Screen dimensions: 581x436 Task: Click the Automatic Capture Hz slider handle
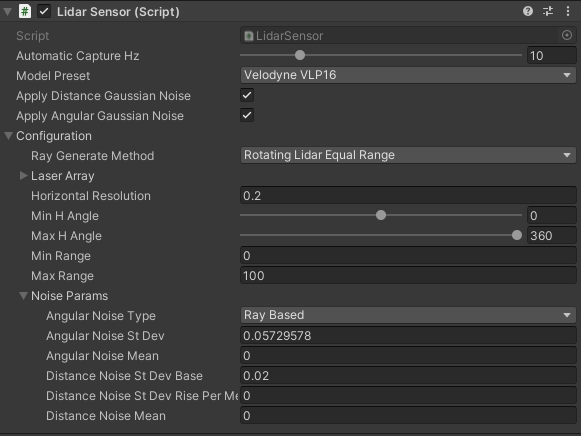pos(300,55)
